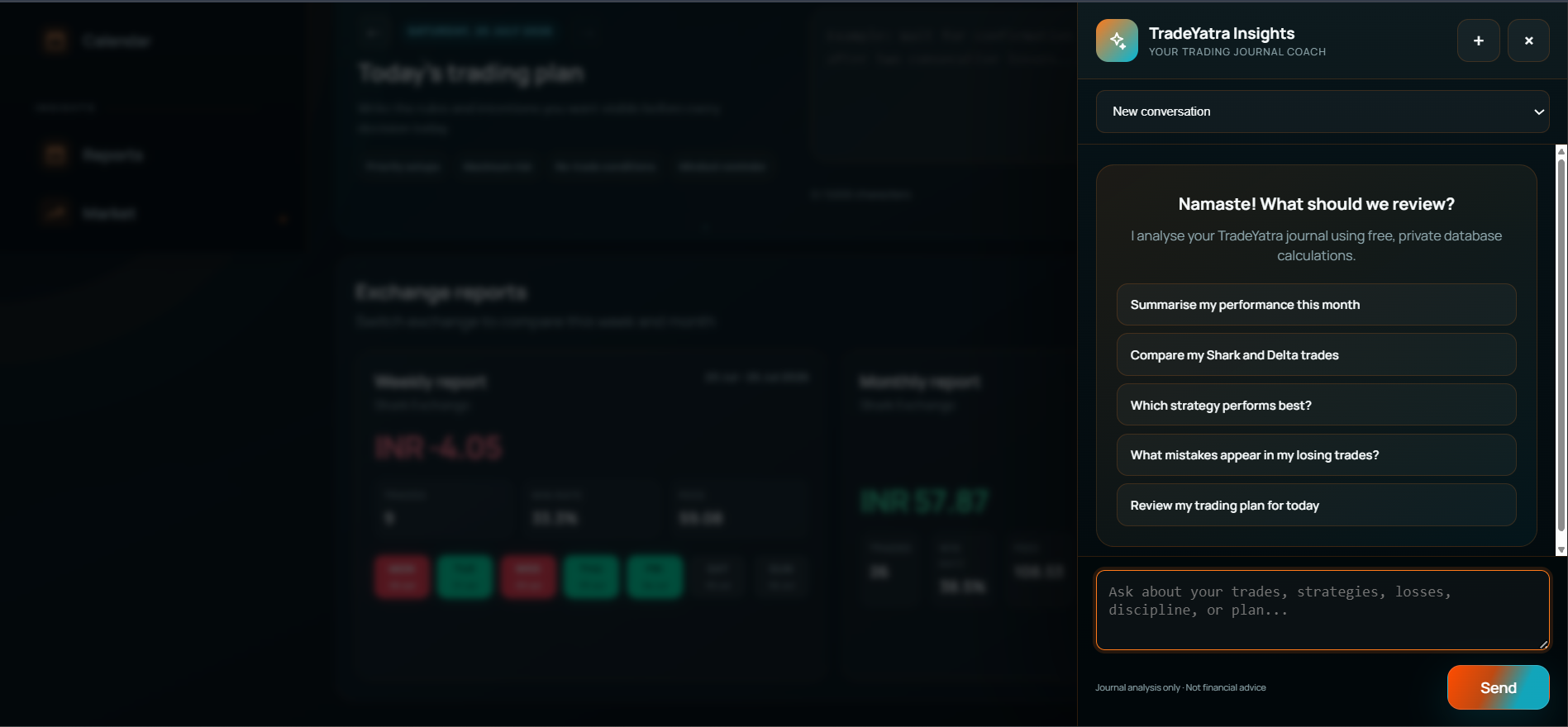Open the New conversation dropdown

coord(1323,112)
